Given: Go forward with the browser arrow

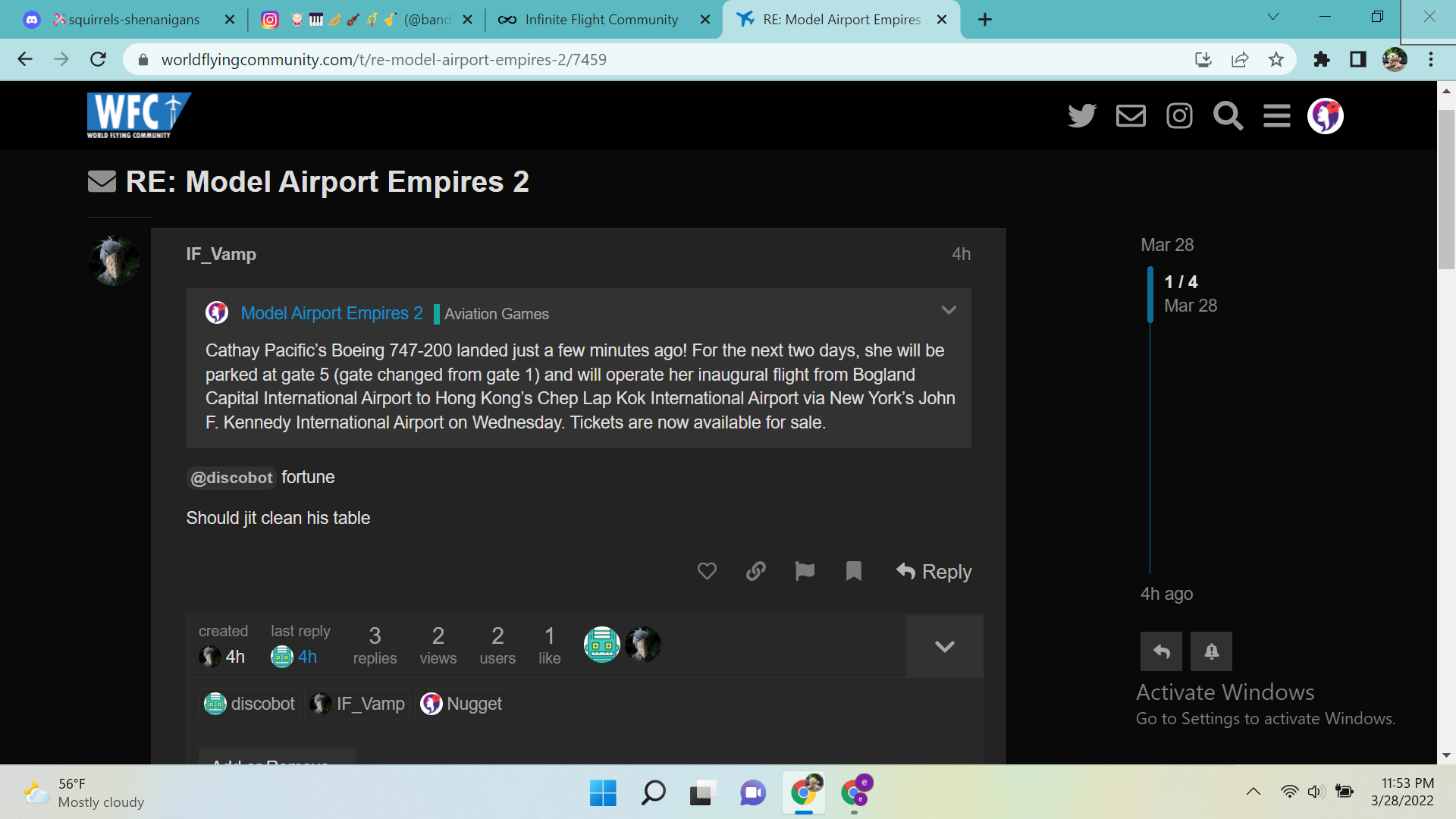Looking at the screenshot, I should click(61, 59).
